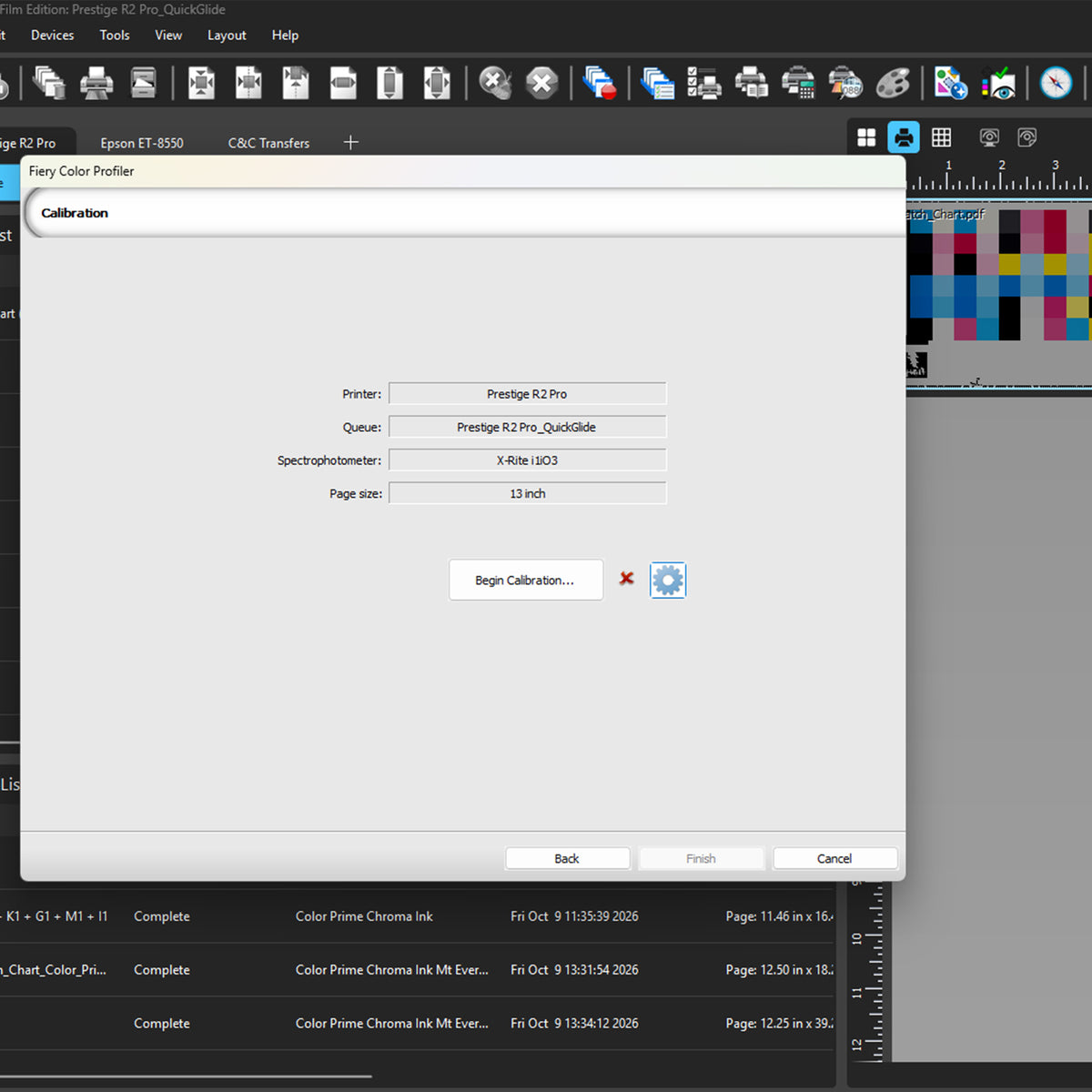Viewport: 1092px width, 1092px height.
Task: Click the Page size field showing 13 inch
Action: tap(528, 493)
